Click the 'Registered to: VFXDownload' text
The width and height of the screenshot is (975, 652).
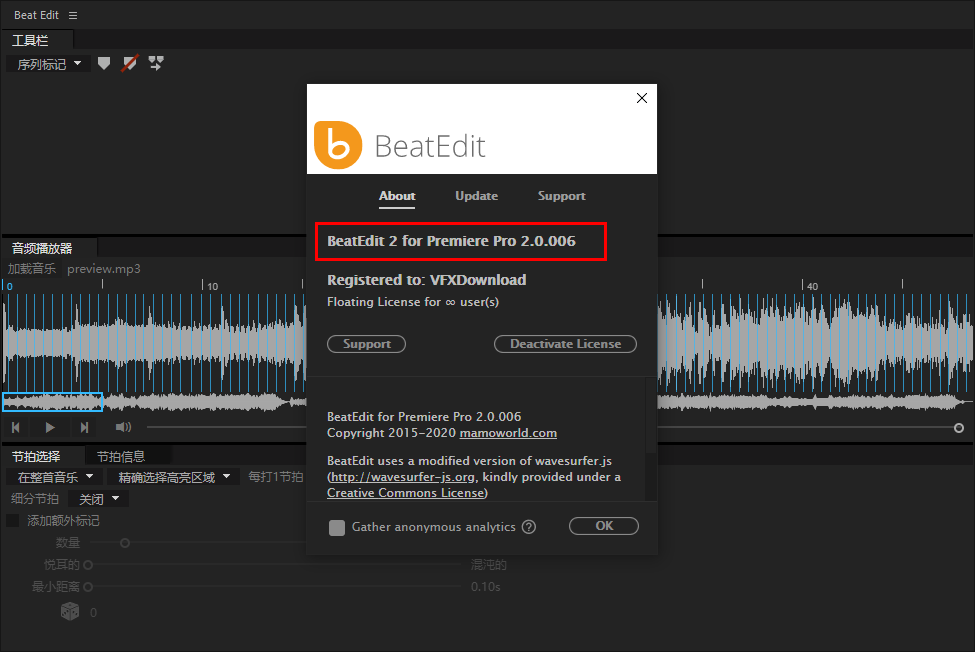427,280
